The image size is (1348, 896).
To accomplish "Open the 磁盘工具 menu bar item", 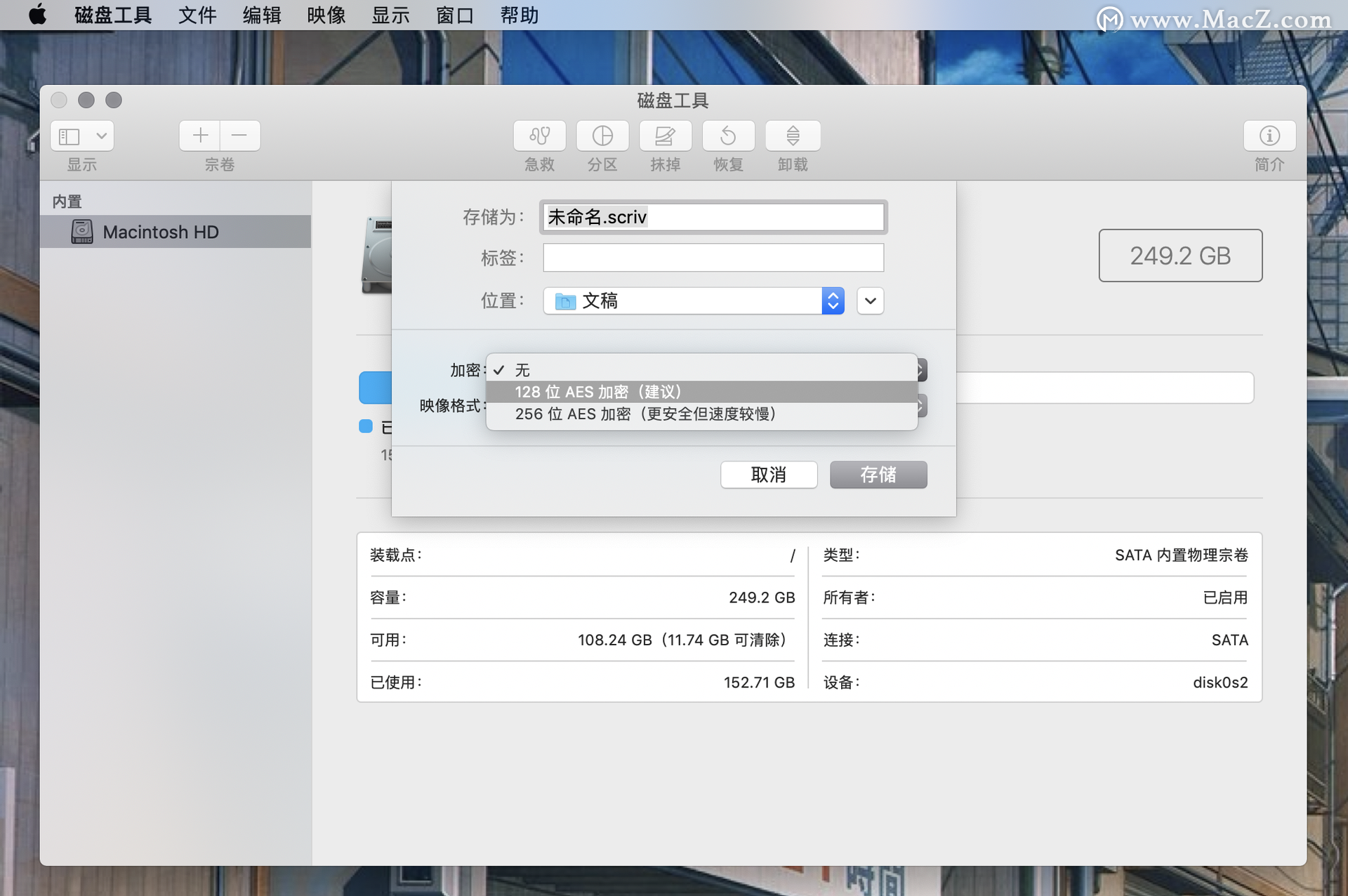I will pyautogui.click(x=113, y=15).
